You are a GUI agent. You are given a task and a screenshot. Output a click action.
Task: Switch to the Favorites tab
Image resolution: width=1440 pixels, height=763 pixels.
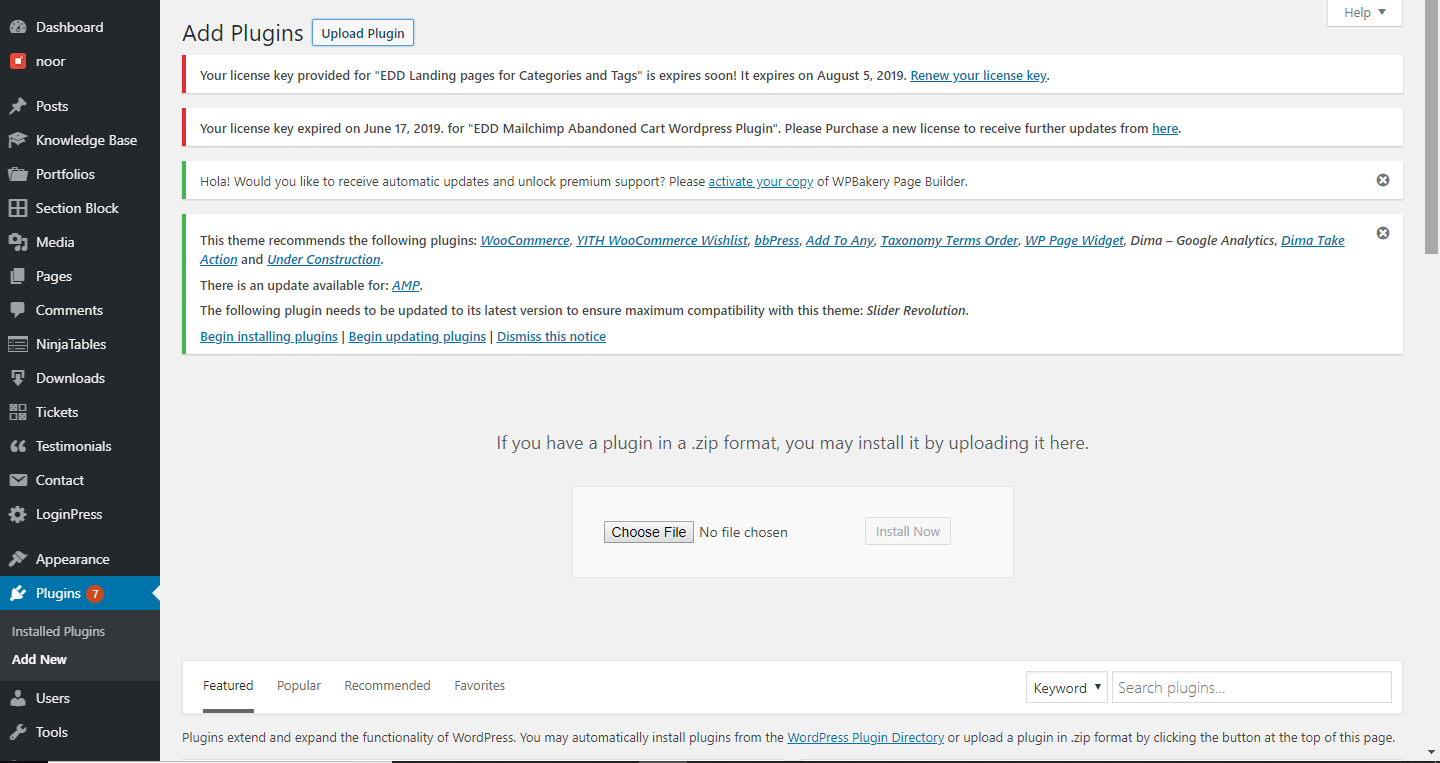[x=480, y=686]
